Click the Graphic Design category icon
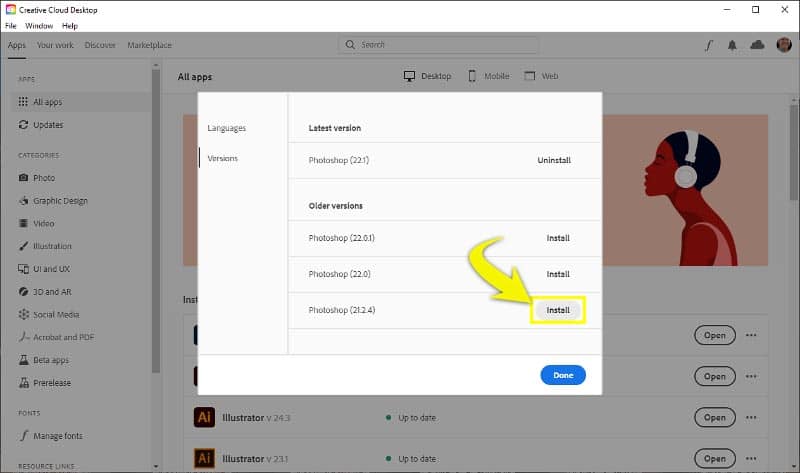 tap(23, 201)
